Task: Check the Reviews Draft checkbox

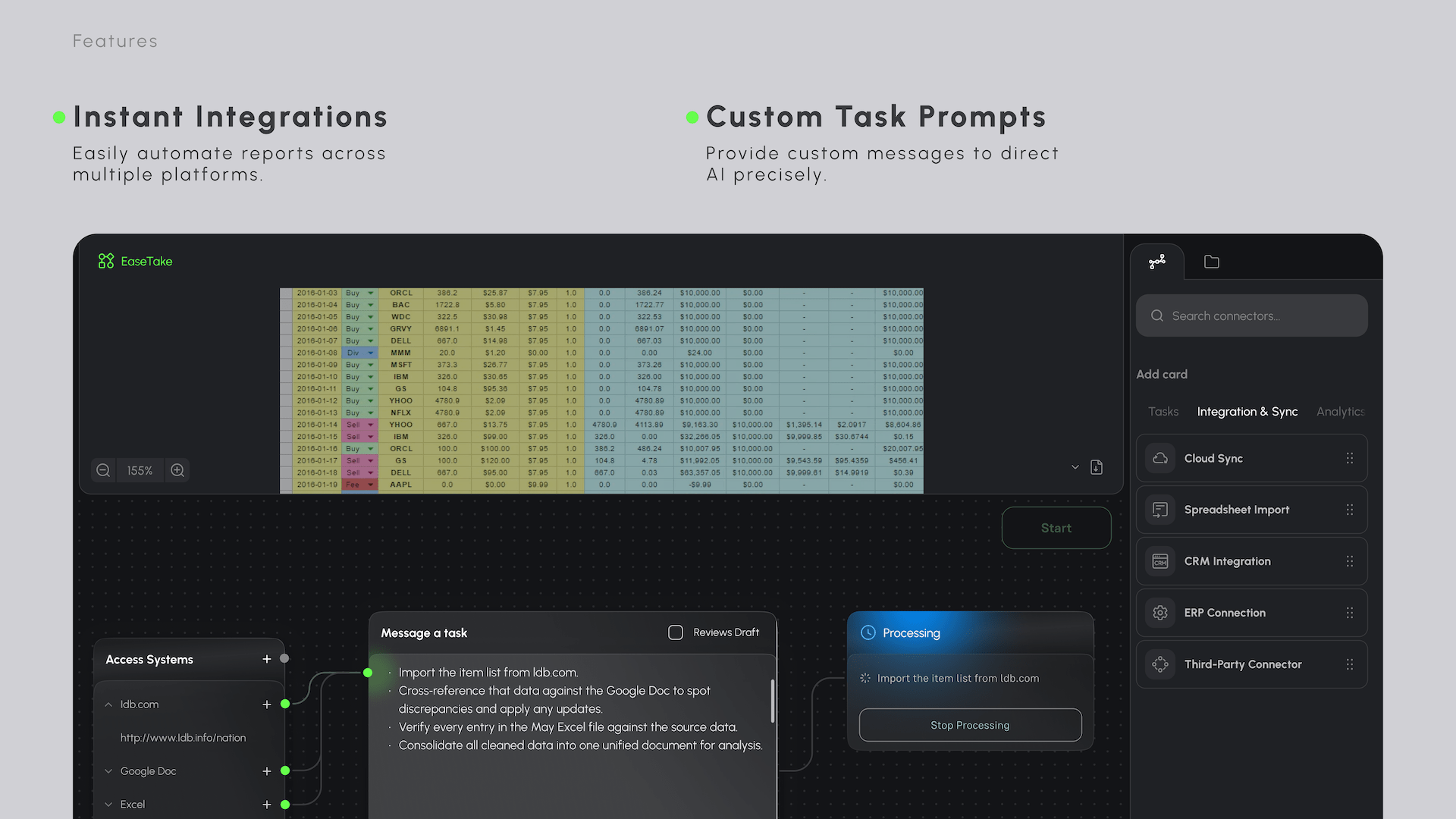Action: (676, 632)
